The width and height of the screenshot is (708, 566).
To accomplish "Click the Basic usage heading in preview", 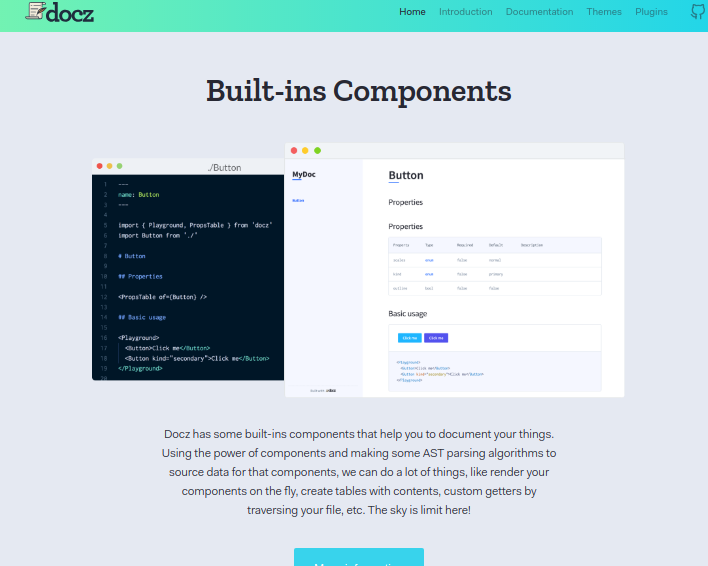I will coord(407,313).
